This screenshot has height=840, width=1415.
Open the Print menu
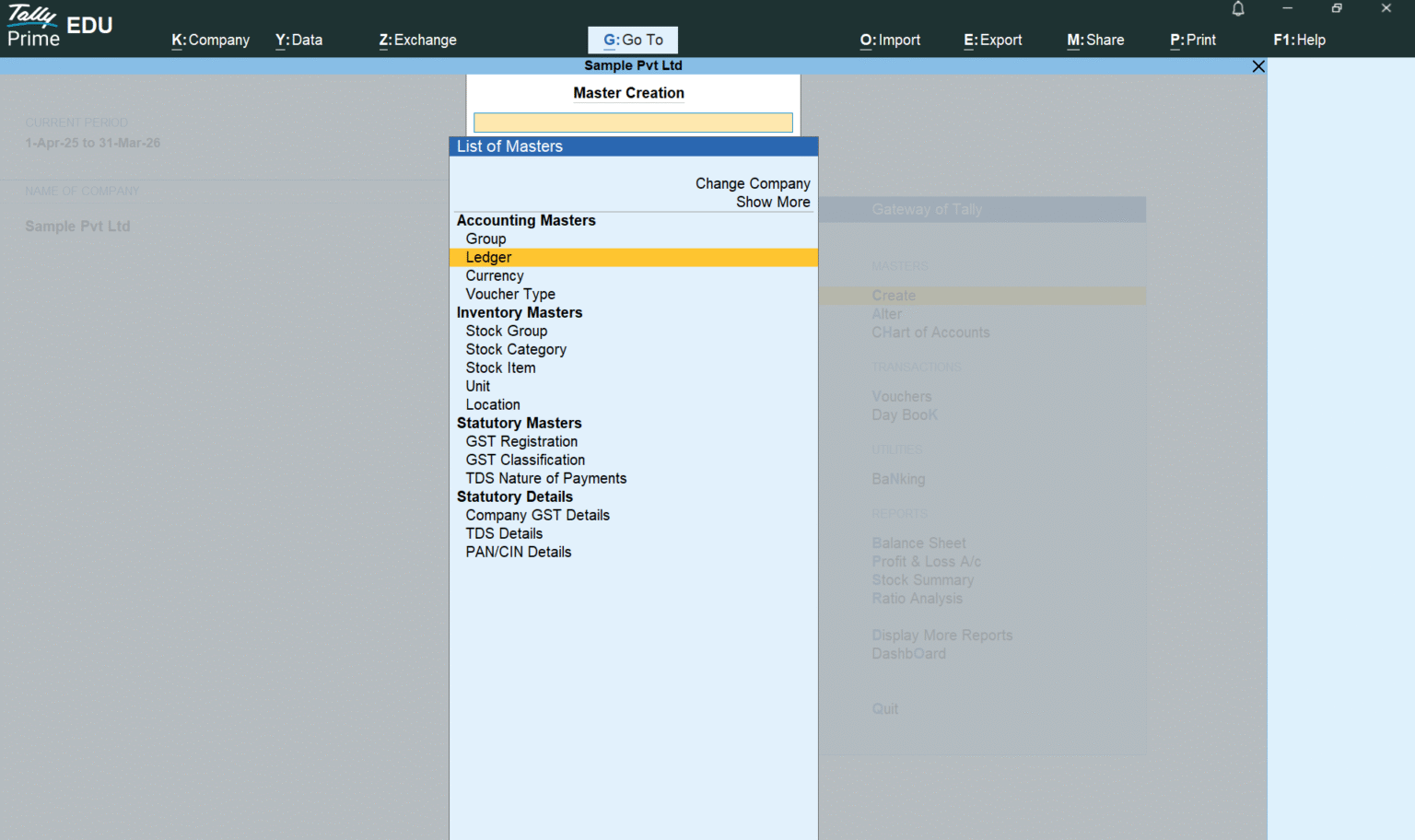click(1192, 40)
